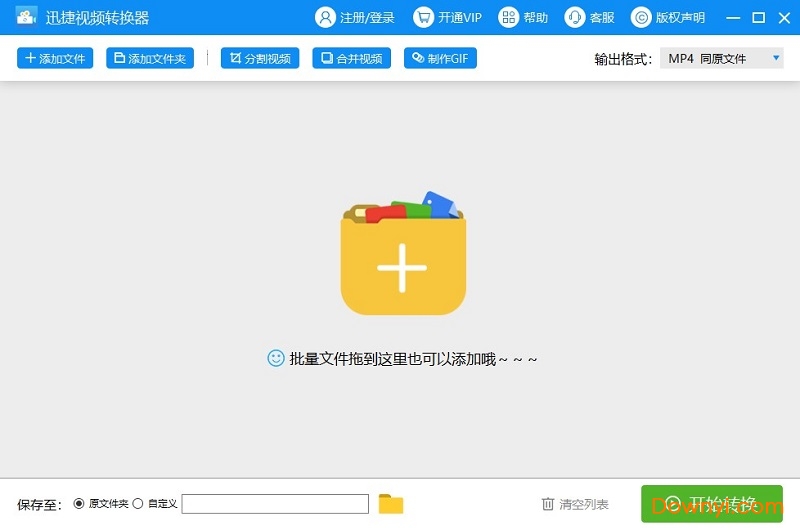
Task: Open the 开通VIP shopping cart option
Action: pos(447,17)
